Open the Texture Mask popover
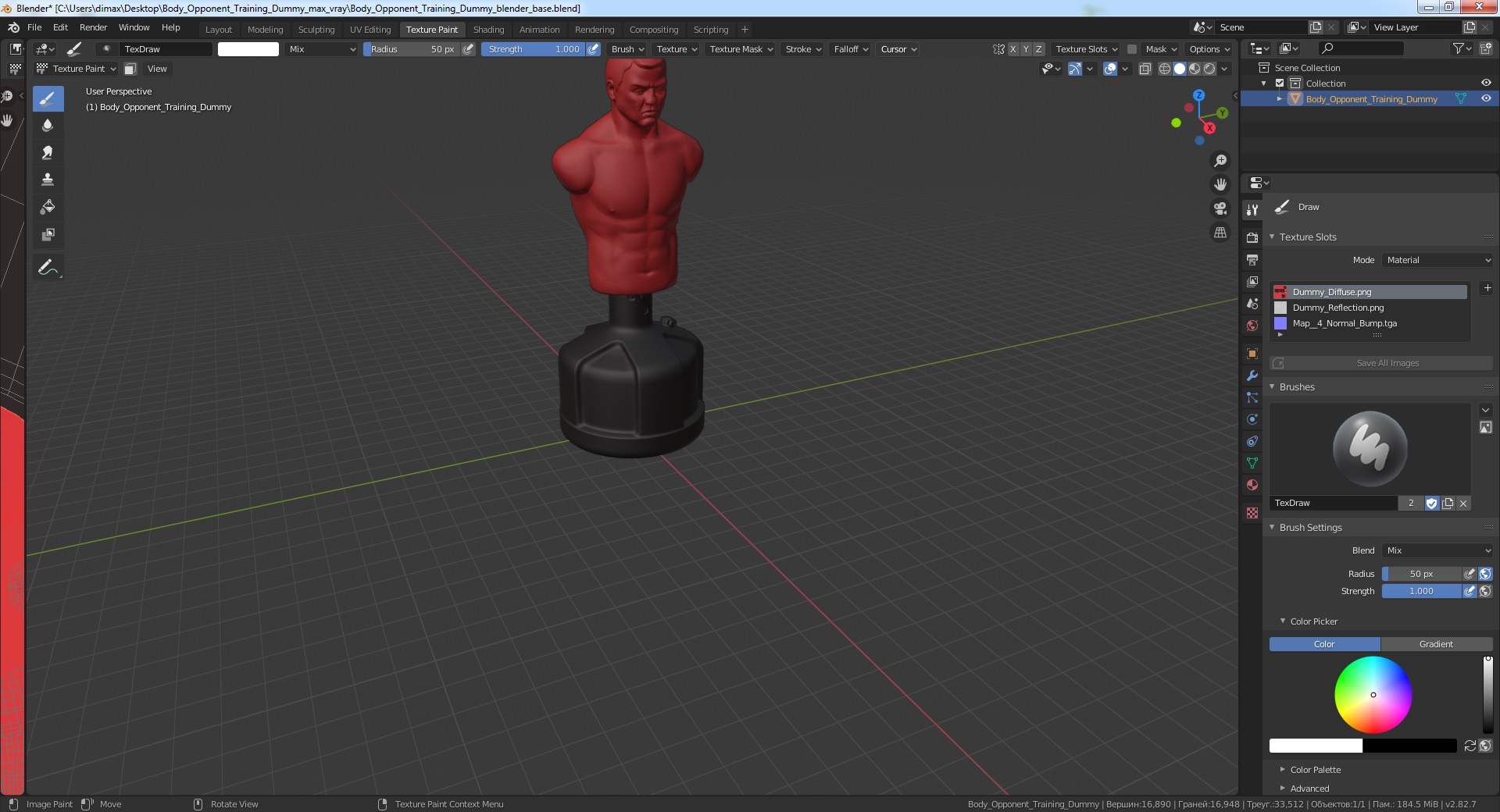 741,49
